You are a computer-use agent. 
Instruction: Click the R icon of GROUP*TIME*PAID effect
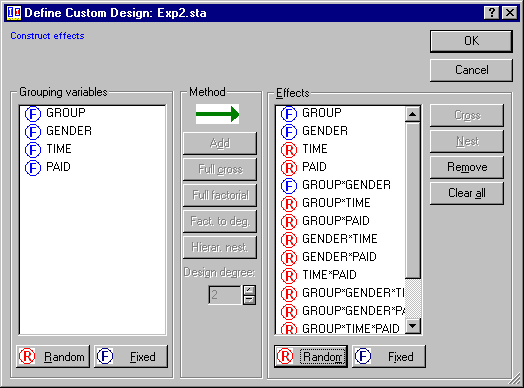(x=289, y=329)
